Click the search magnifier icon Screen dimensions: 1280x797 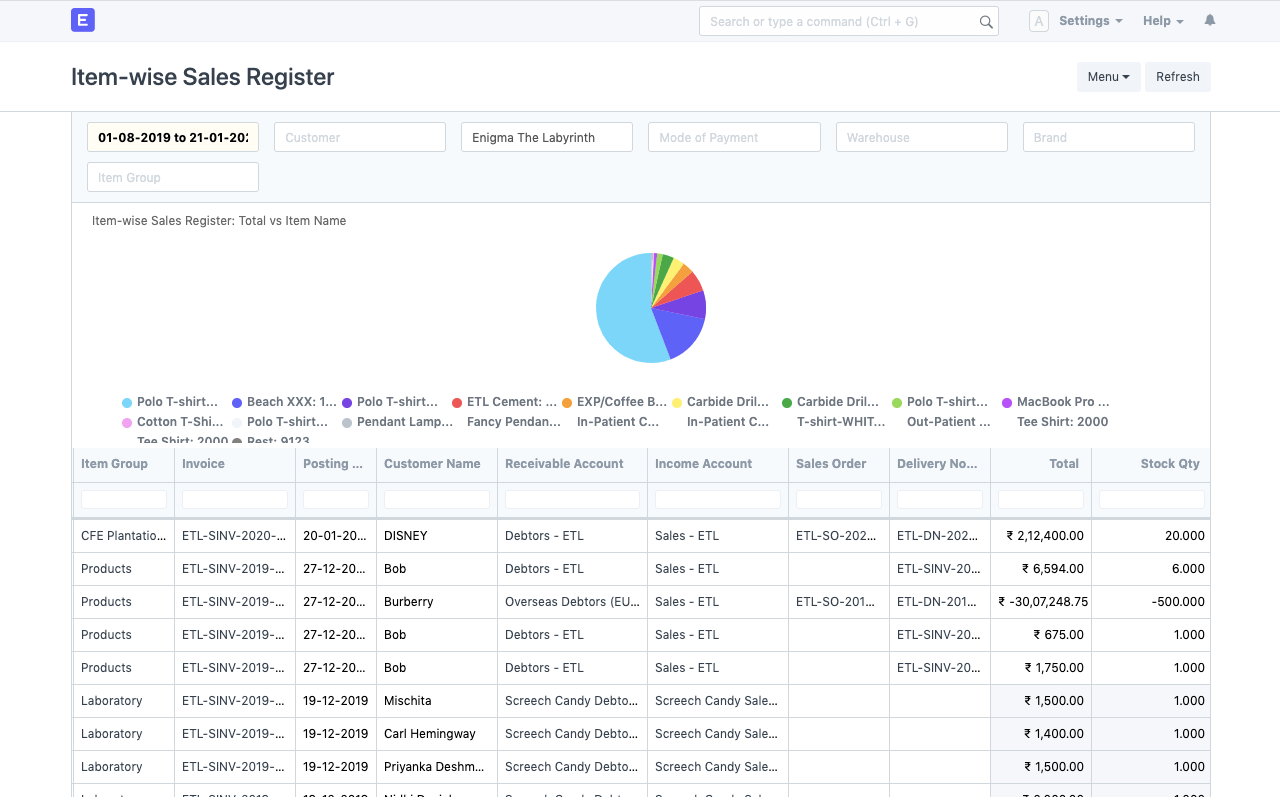[986, 22]
